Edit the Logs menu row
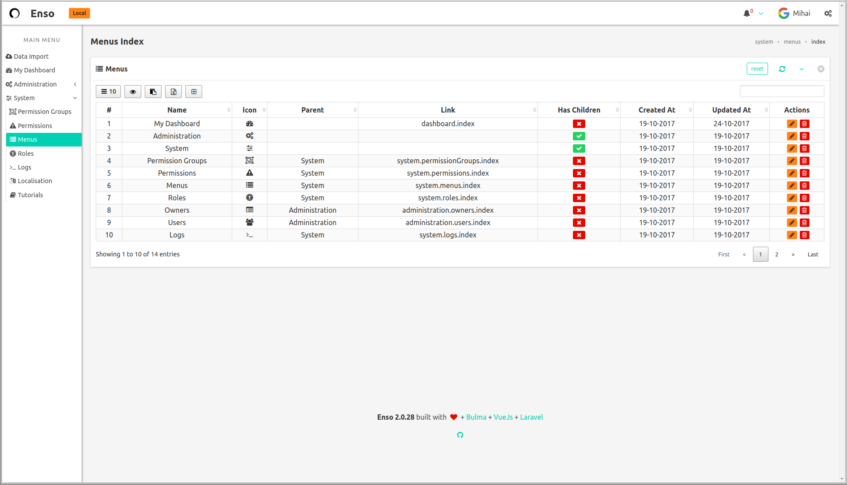847x485 pixels. point(791,235)
